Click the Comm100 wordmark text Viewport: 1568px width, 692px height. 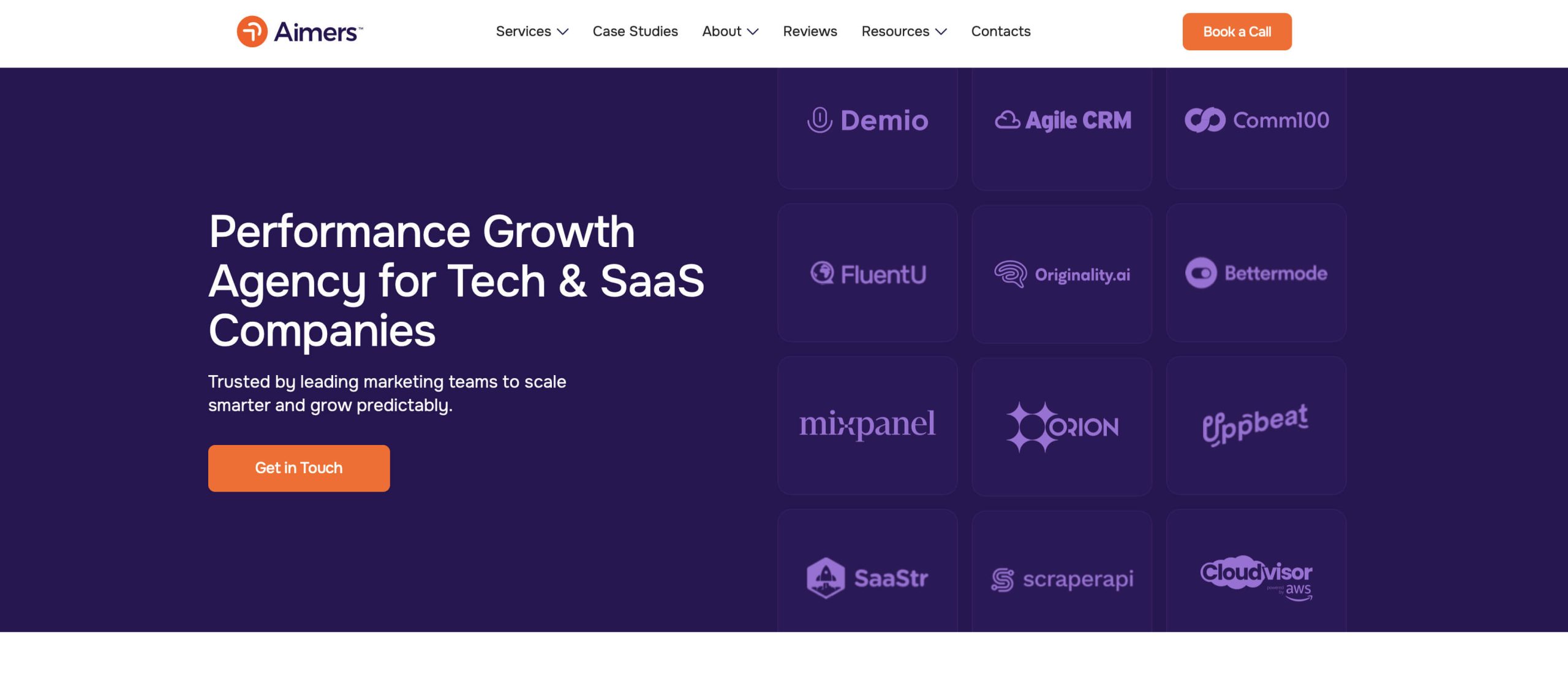coord(1281,120)
